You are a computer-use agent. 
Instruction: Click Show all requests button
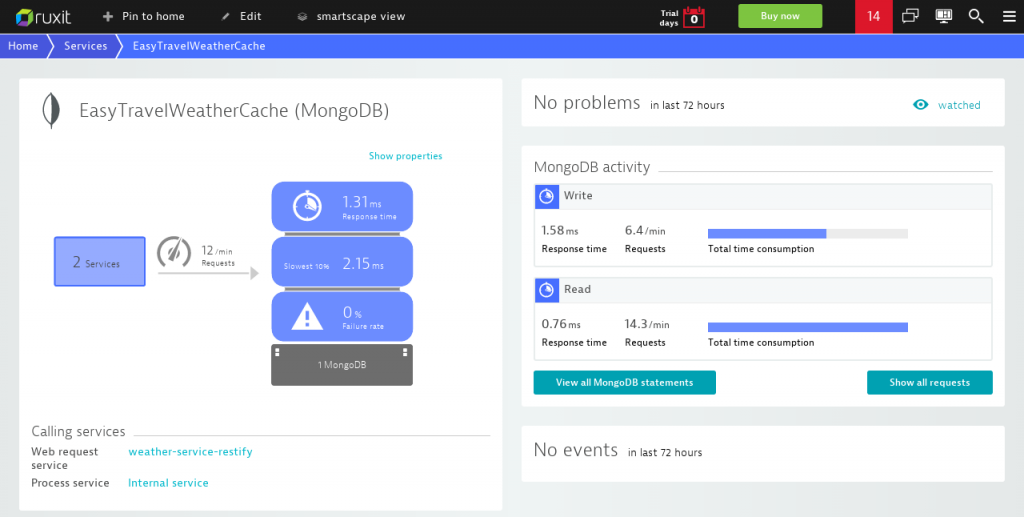929,383
